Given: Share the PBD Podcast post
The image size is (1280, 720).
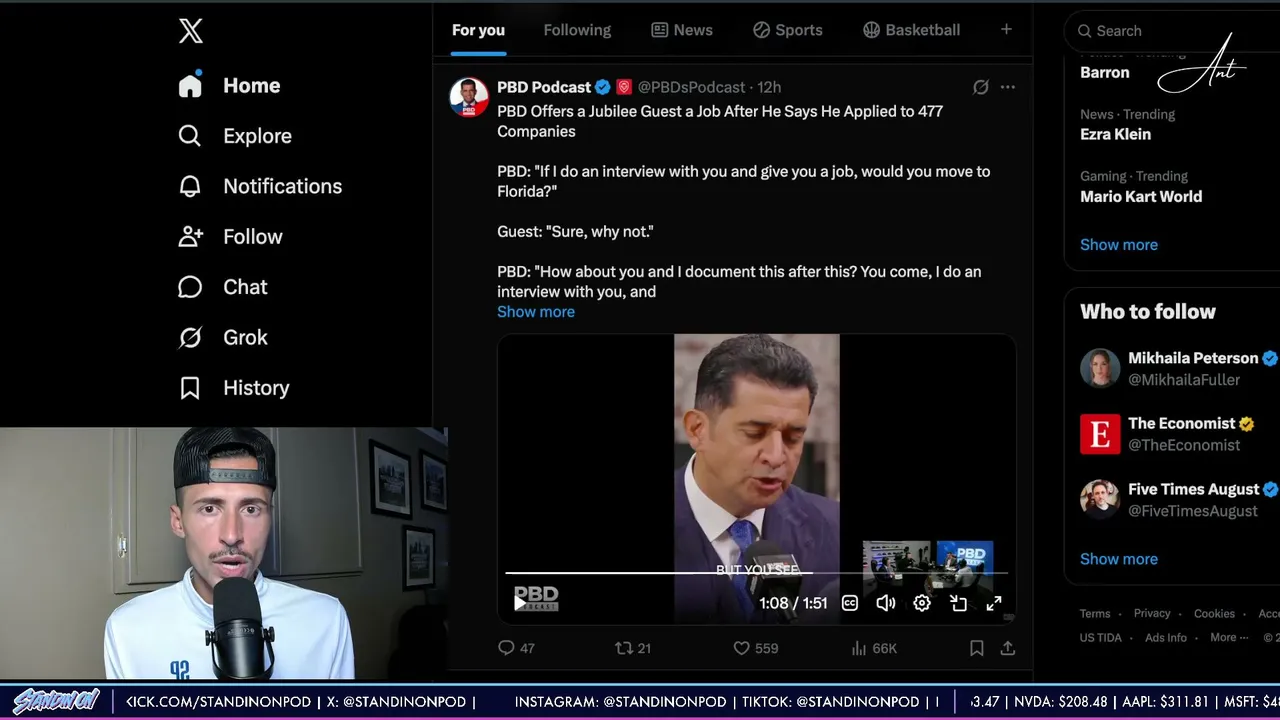Looking at the screenshot, I should point(1008,648).
